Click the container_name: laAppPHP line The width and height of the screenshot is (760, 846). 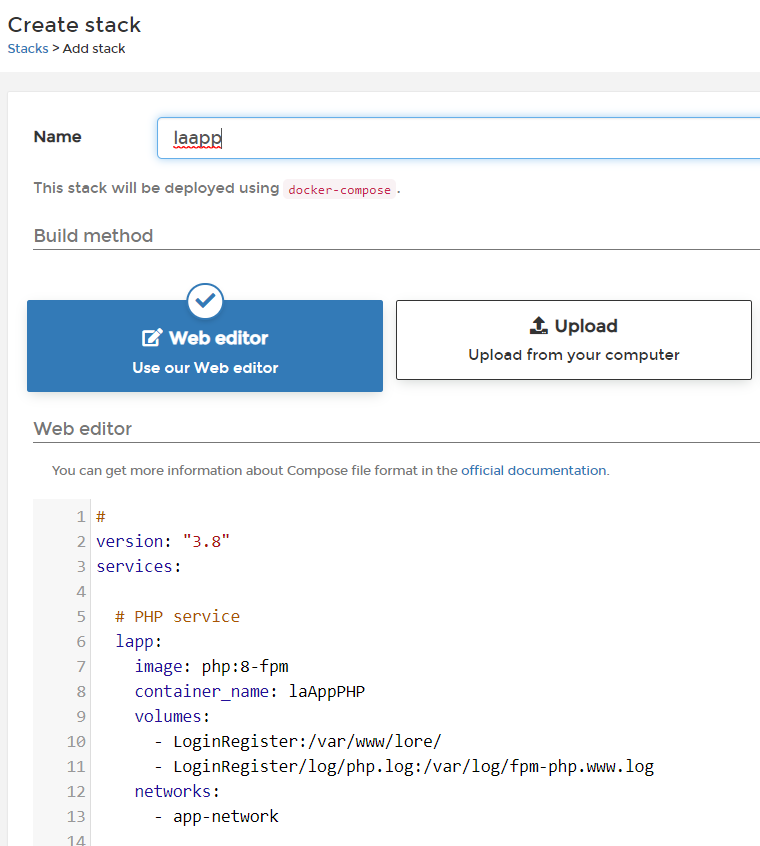[241, 691]
